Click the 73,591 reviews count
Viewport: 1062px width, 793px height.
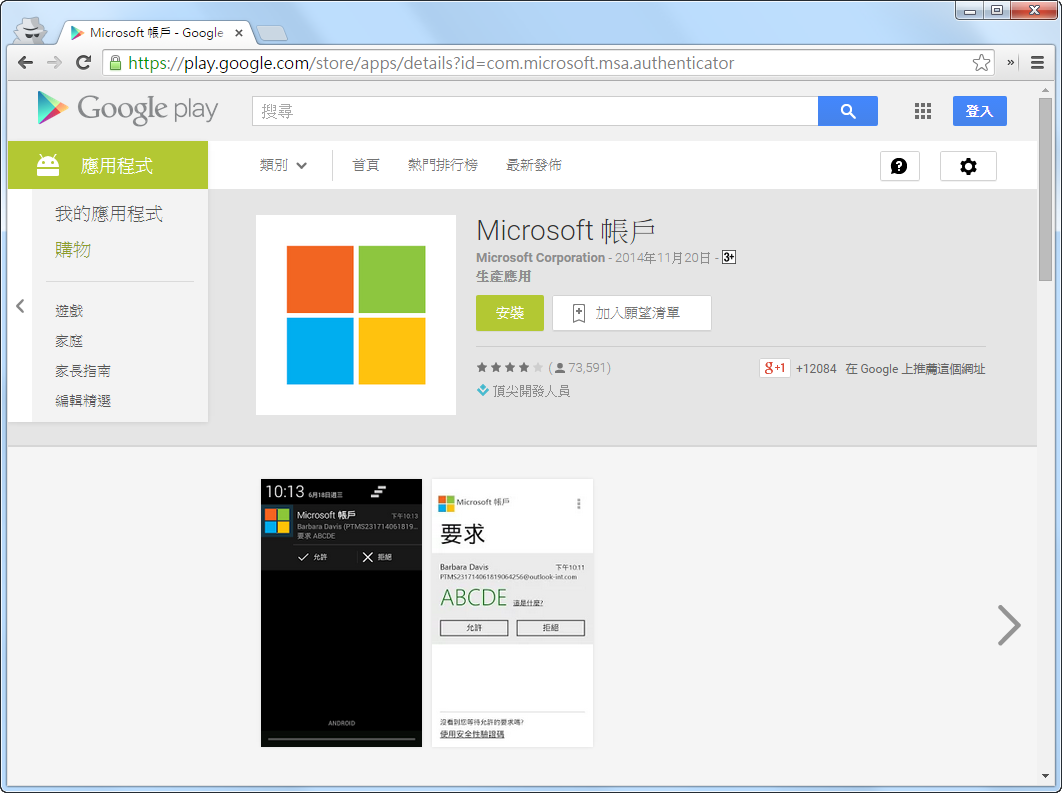click(x=589, y=367)
